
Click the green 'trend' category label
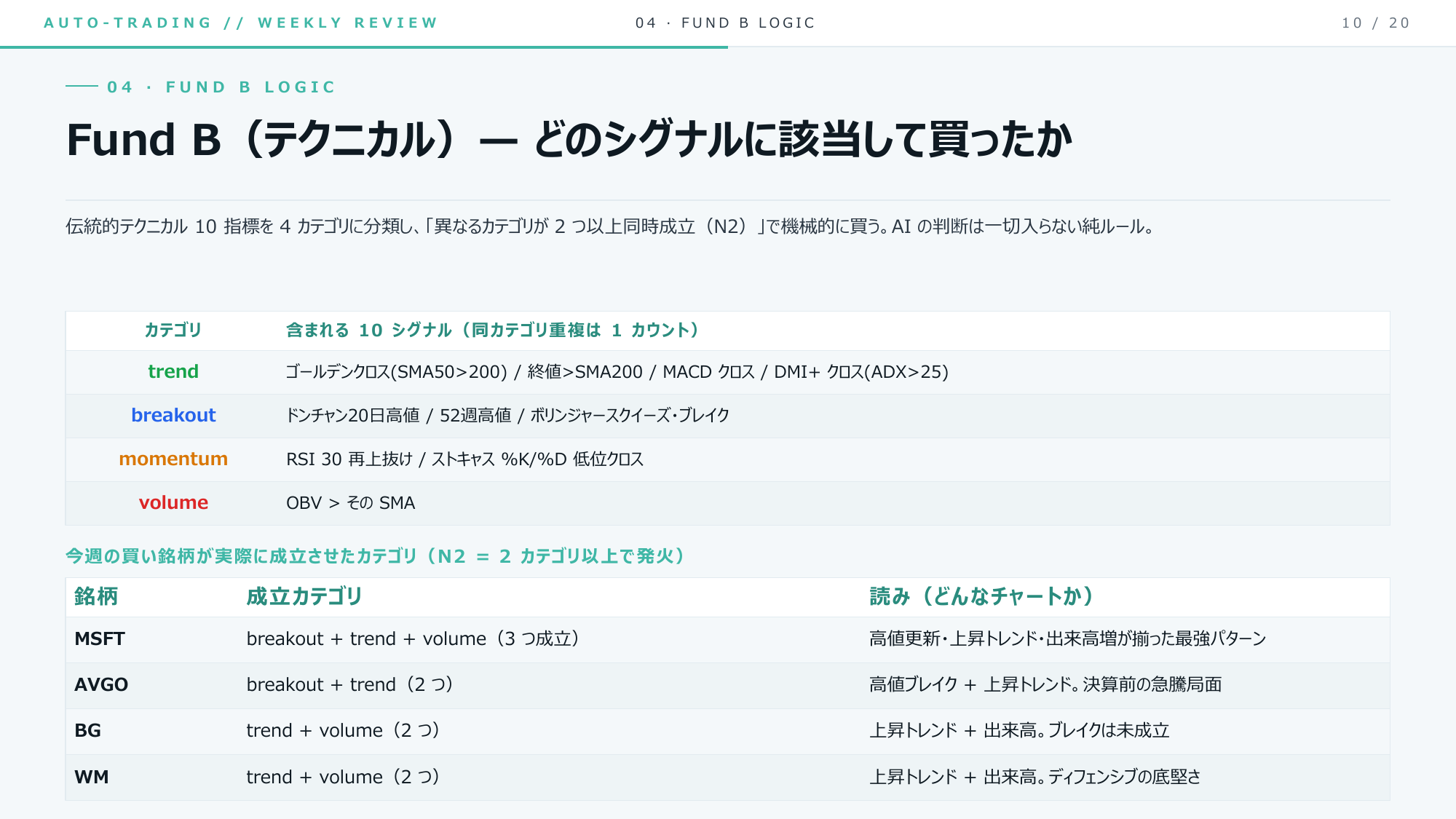pyautogui.click(x=173, y=372)
